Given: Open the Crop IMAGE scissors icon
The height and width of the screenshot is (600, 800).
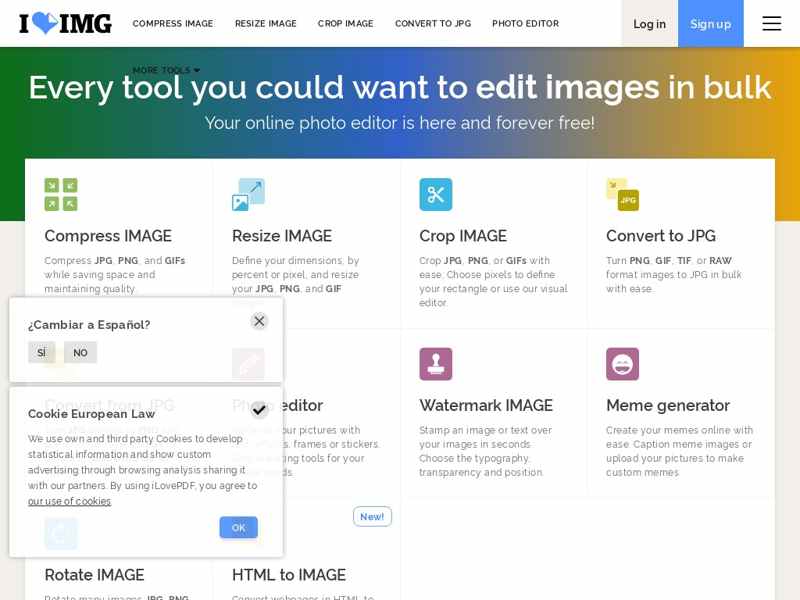Looking at the screenshot, I should point(436,194).
